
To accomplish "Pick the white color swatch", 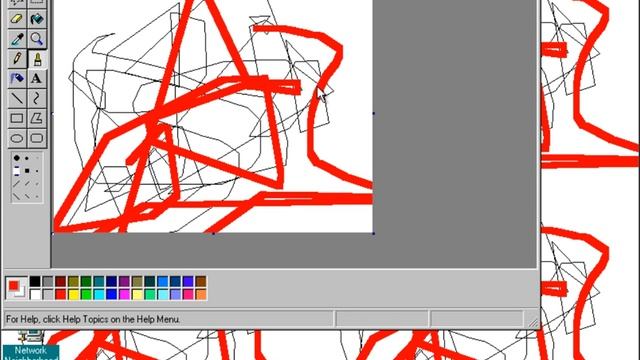I will tap(35, 294).
